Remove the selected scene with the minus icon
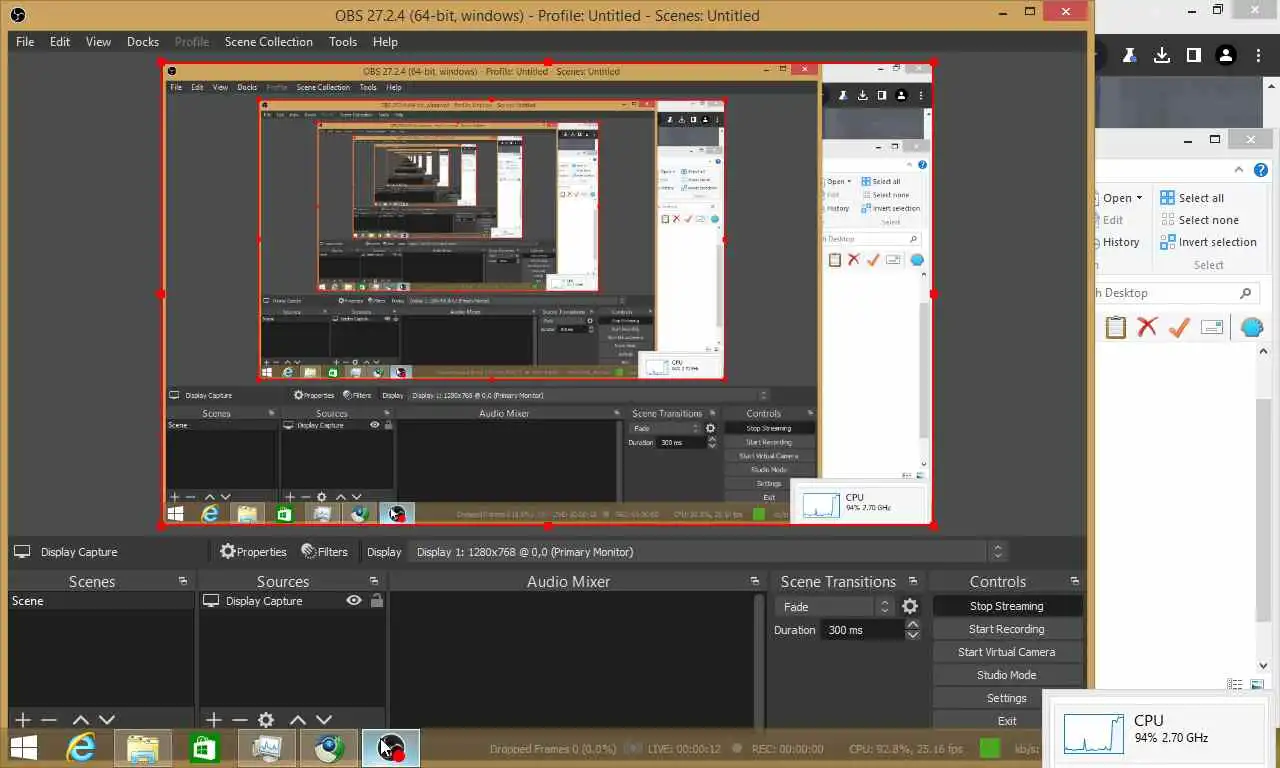 48,719
